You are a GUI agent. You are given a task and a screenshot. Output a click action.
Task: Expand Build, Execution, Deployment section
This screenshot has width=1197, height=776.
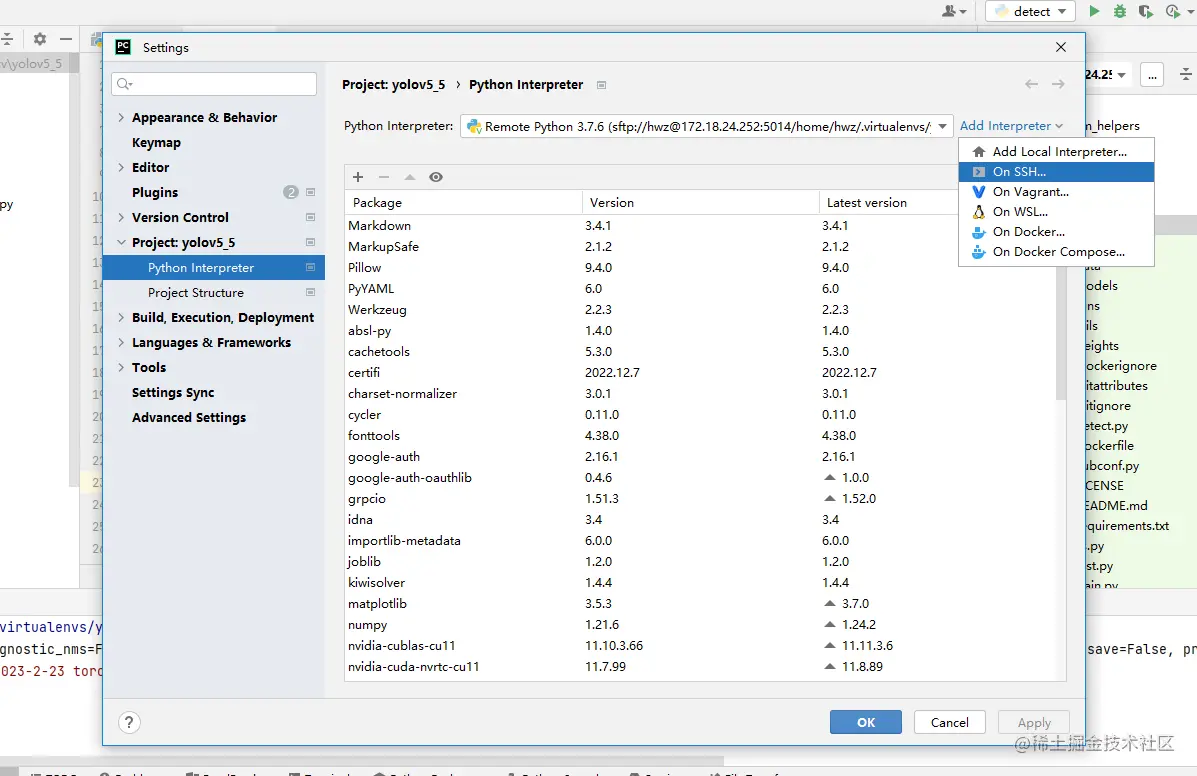(121, 317)
